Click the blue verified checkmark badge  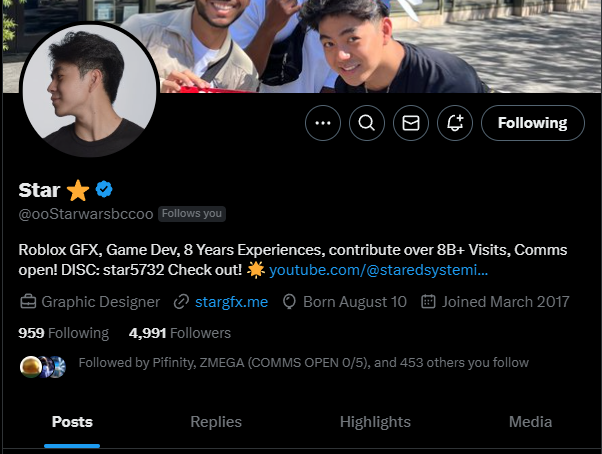[x=103, y=190]
